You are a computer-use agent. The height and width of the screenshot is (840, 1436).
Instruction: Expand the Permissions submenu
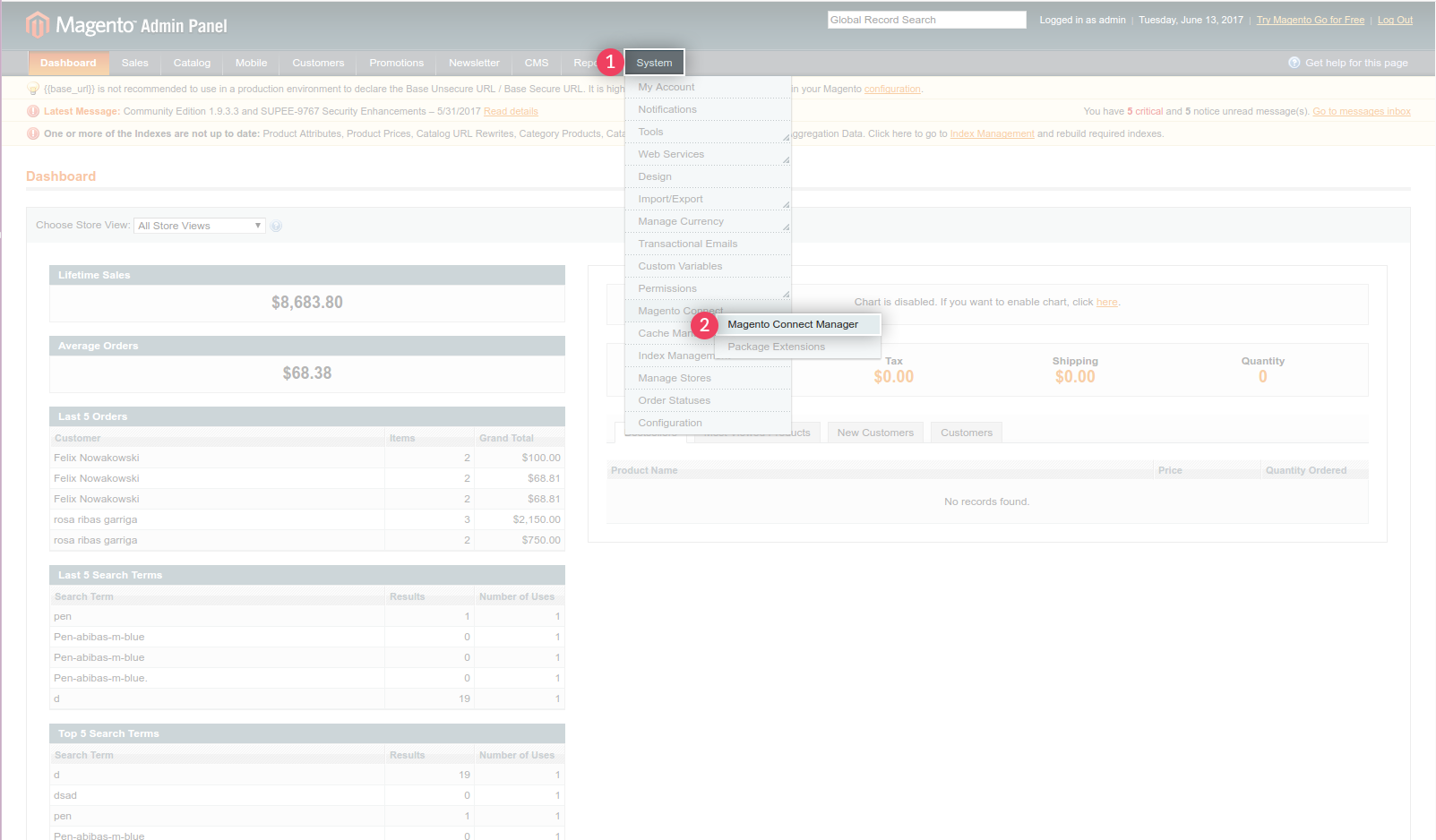click(708, 288)
